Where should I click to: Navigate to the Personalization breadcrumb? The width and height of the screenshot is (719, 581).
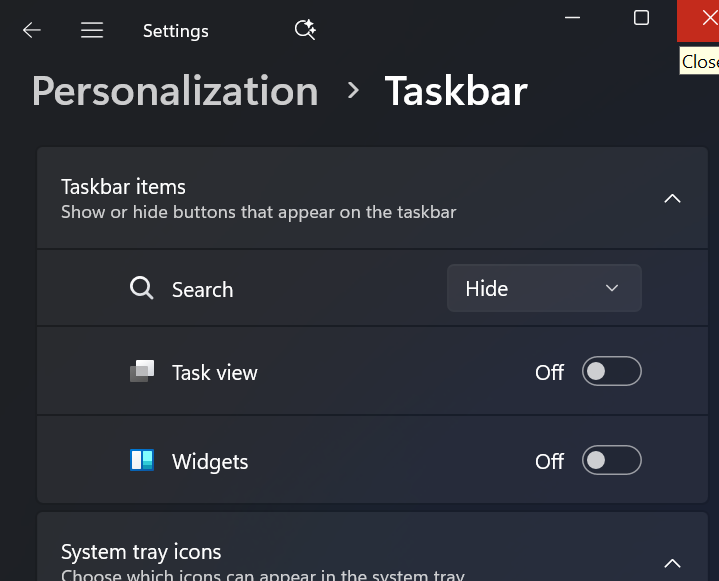pyautogui.click(x=175, y=91)
